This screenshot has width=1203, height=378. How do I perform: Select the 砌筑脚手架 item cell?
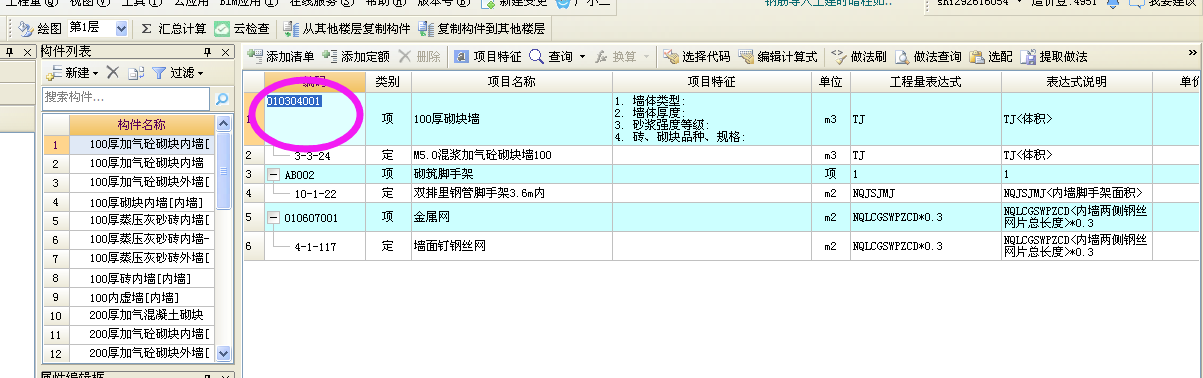[511, 174]
